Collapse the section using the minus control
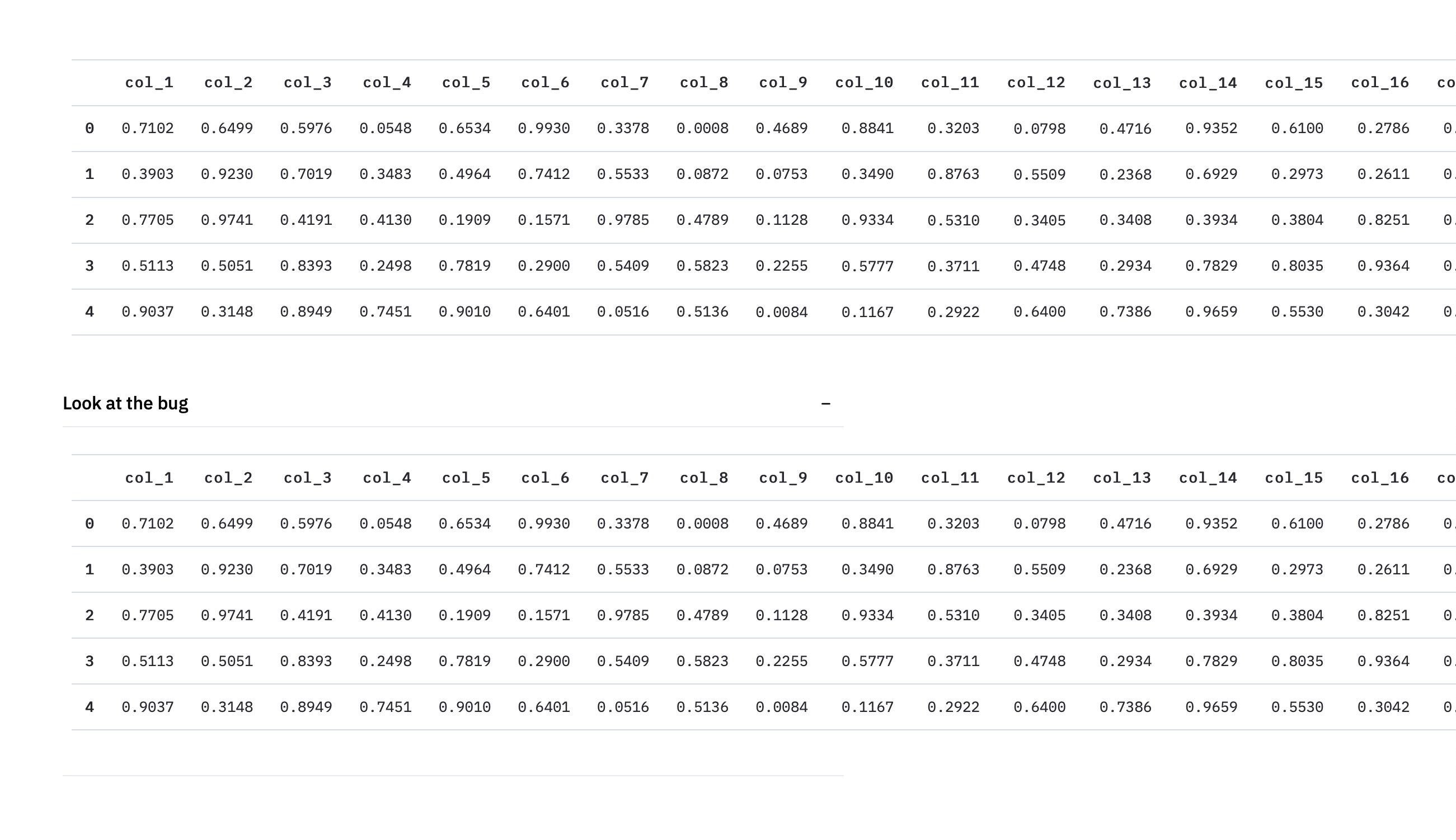The image size is (1456, 840). click(826, 403)
